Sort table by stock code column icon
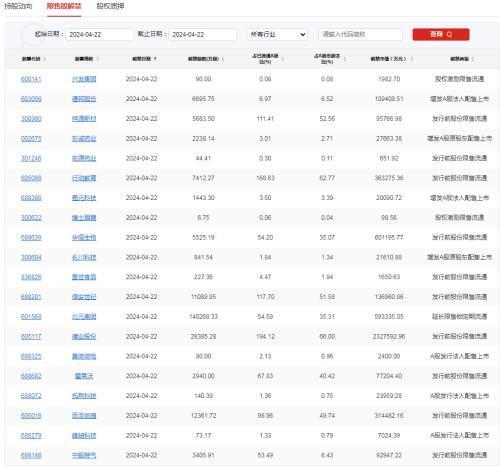500x467 pixels. 44,59
